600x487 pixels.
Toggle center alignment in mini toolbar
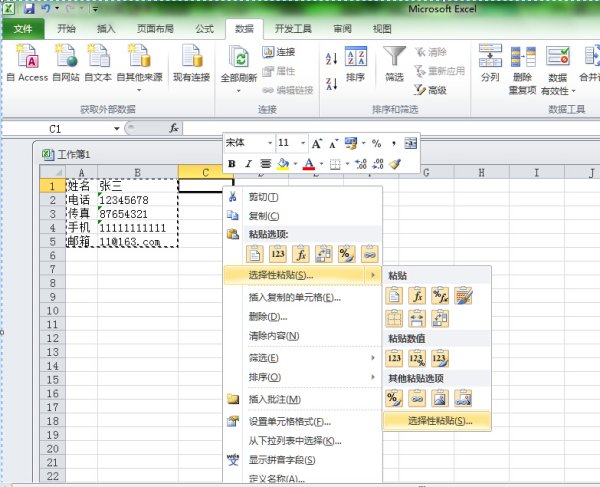[265, 164]
